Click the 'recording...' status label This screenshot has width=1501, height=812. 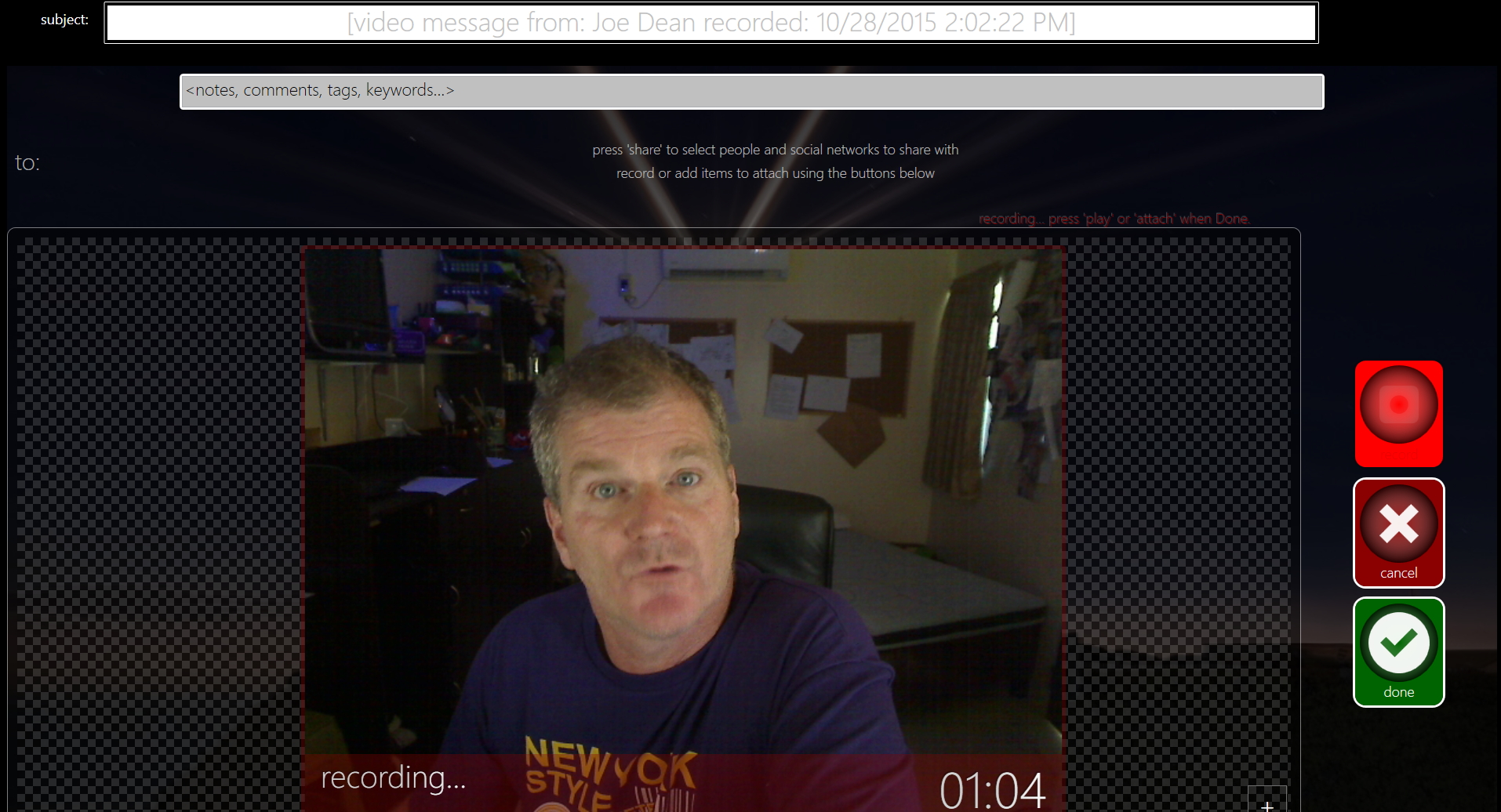point(394,778)
